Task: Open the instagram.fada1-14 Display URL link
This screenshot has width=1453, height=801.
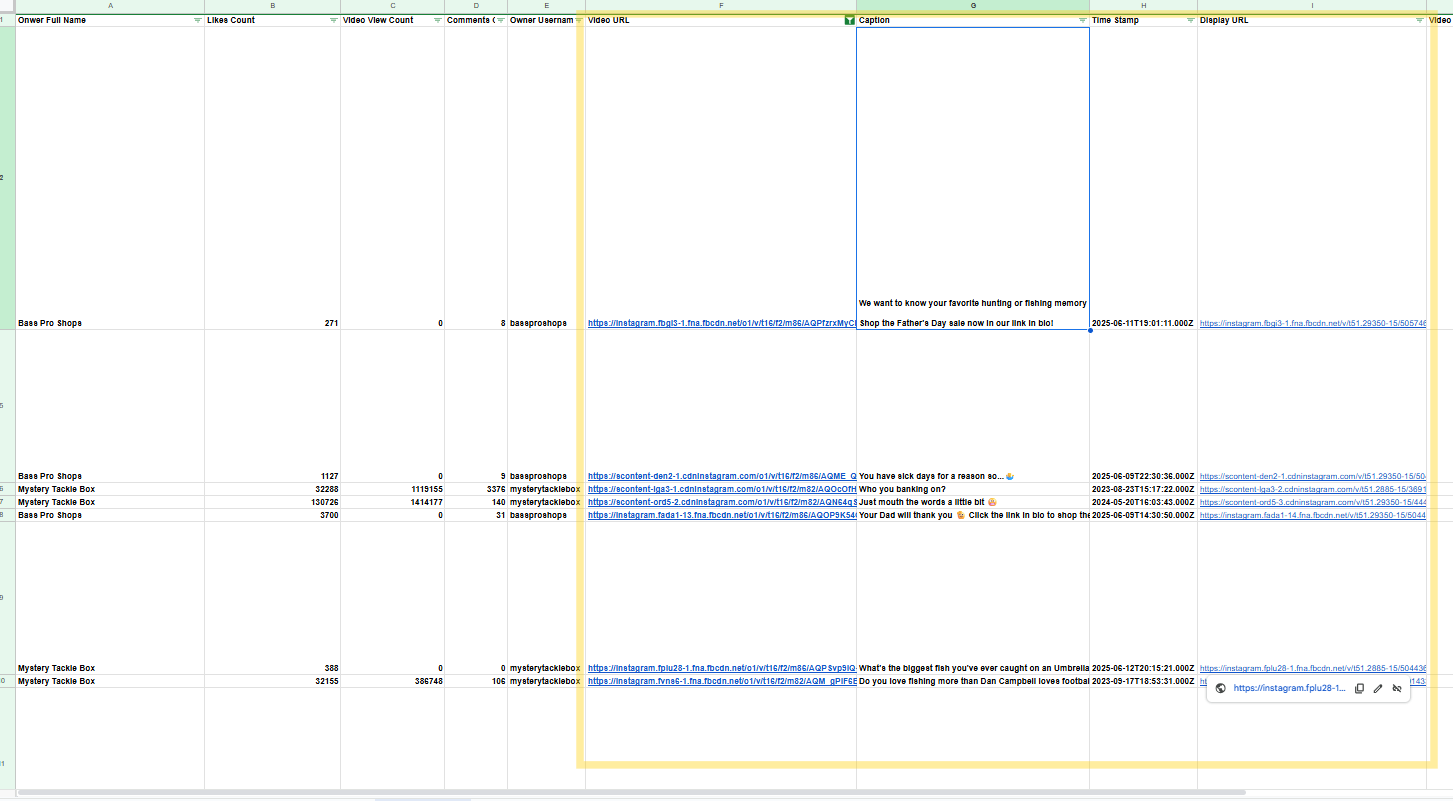Action: click(1313, 515)
